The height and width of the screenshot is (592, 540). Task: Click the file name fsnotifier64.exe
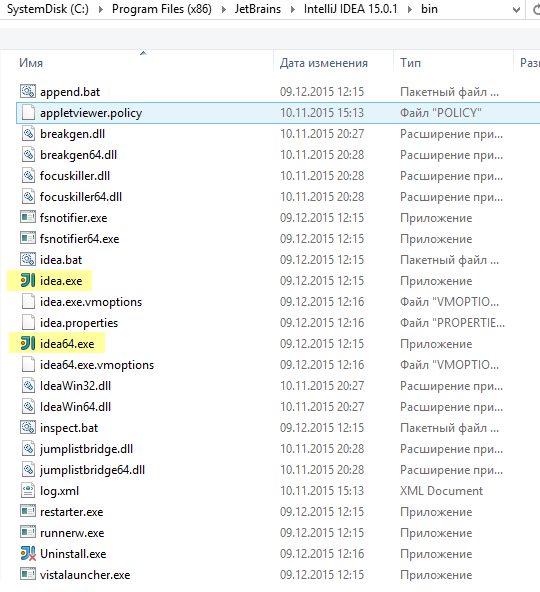point(80,239)
